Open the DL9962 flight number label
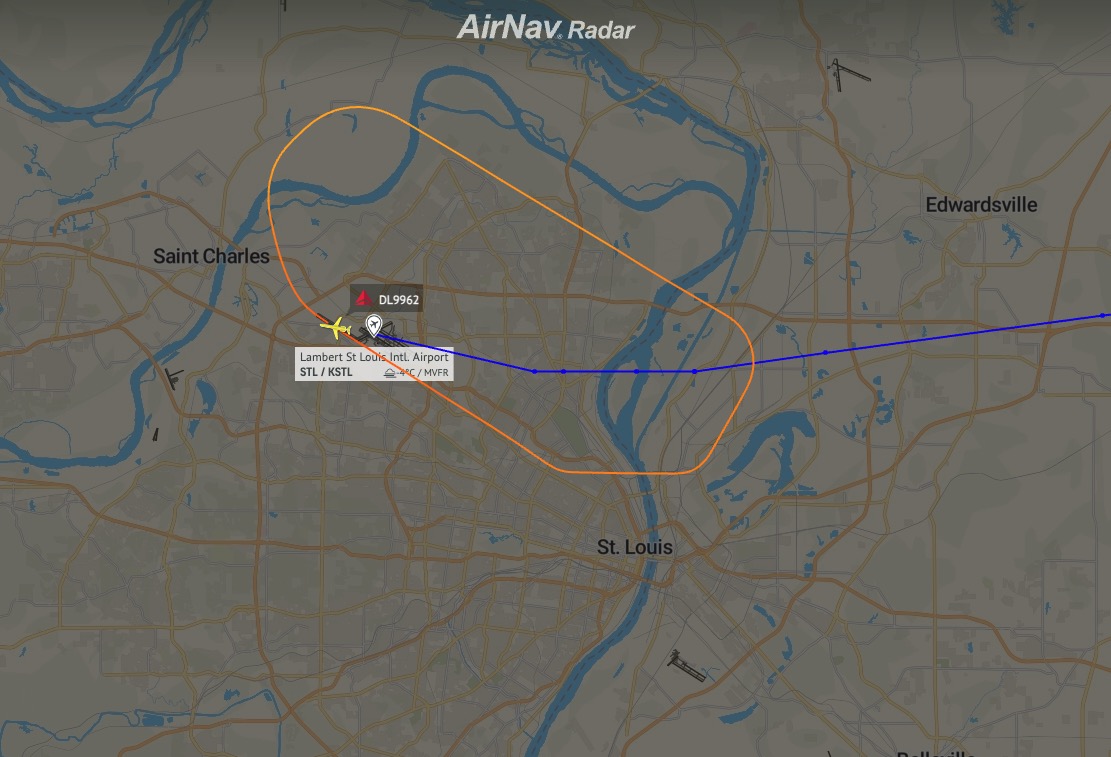Screen dimensions: 1111x757 (399, 300)
